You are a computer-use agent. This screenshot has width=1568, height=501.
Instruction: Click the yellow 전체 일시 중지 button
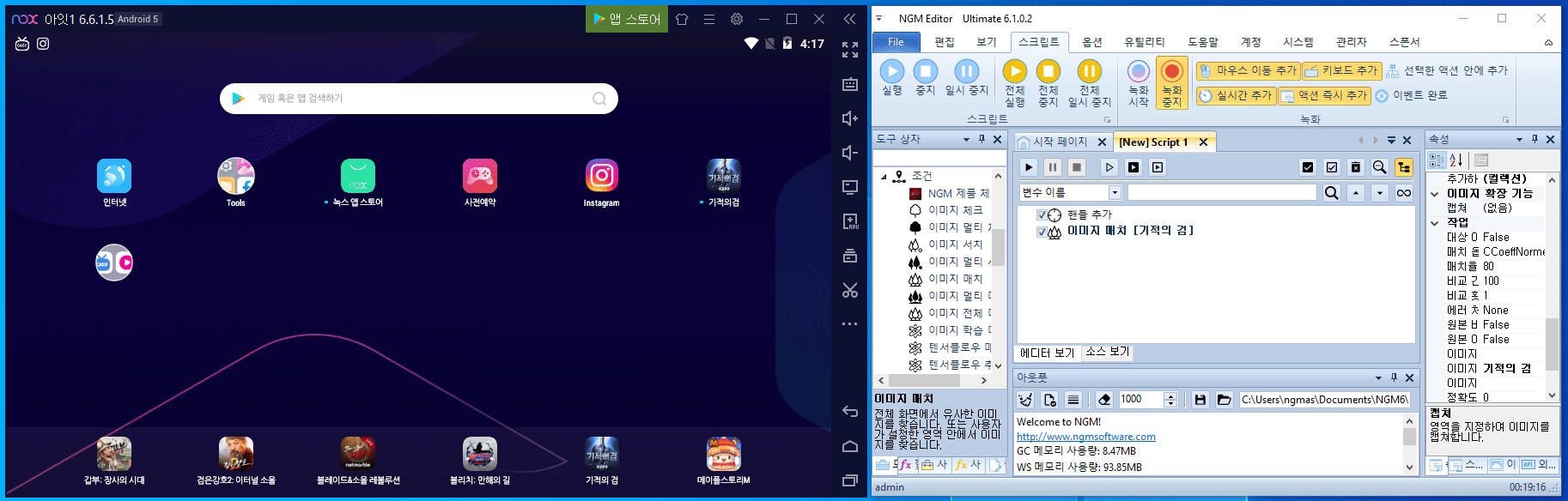(x=1090, y=83)
